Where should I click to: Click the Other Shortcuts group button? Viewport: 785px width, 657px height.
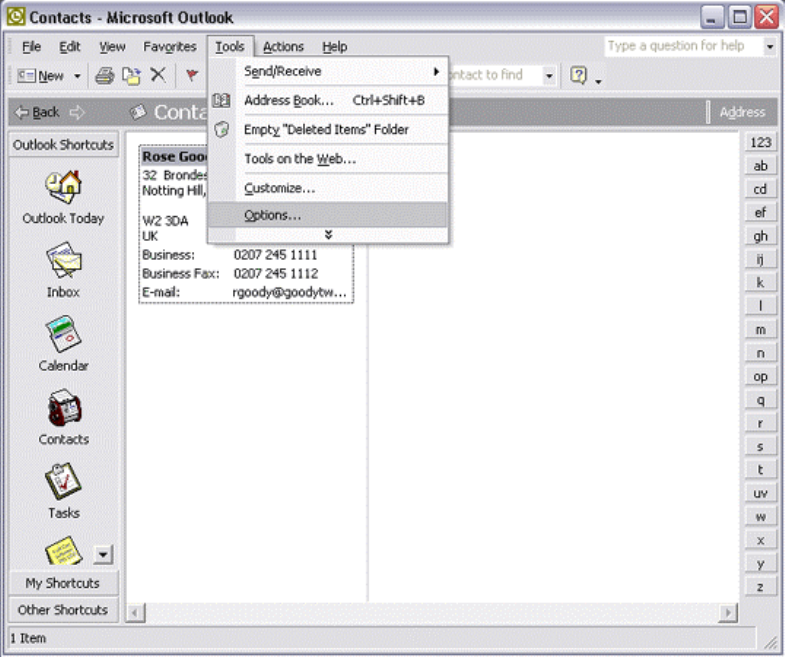(63, 609)
